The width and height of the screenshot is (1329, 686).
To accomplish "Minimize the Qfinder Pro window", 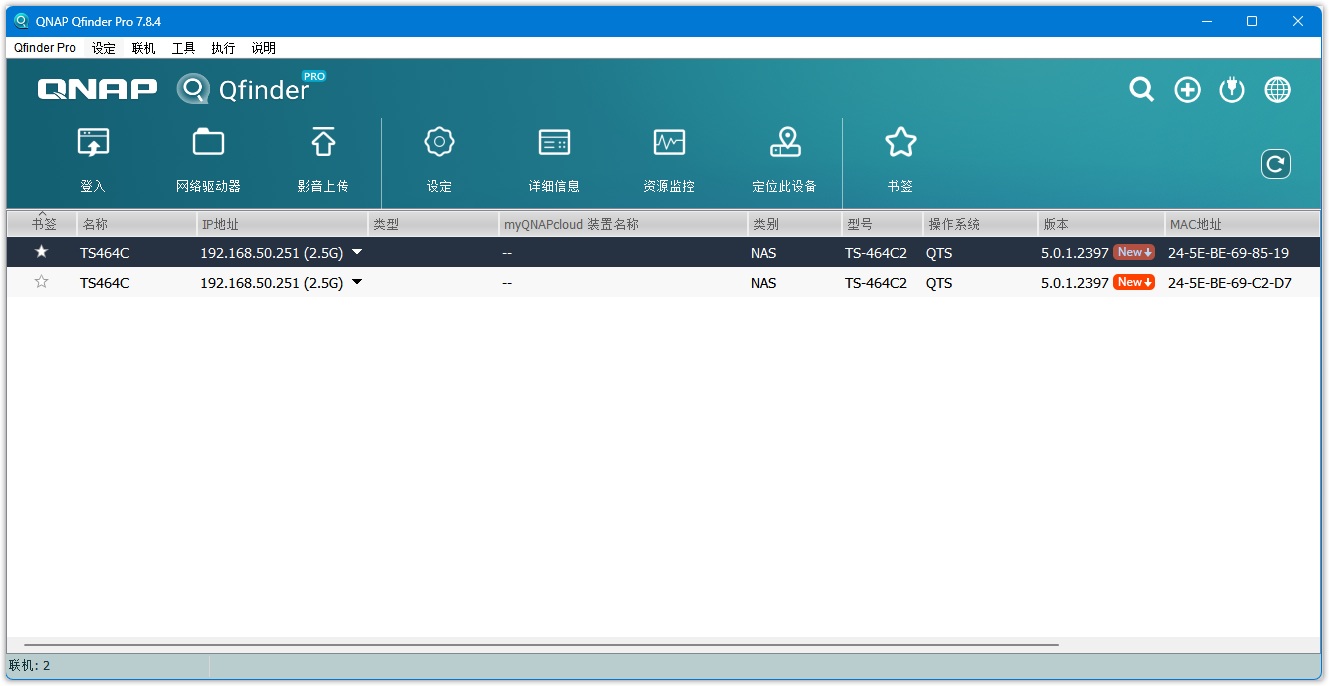I will pyautogui.click(x=1206, y=21).
